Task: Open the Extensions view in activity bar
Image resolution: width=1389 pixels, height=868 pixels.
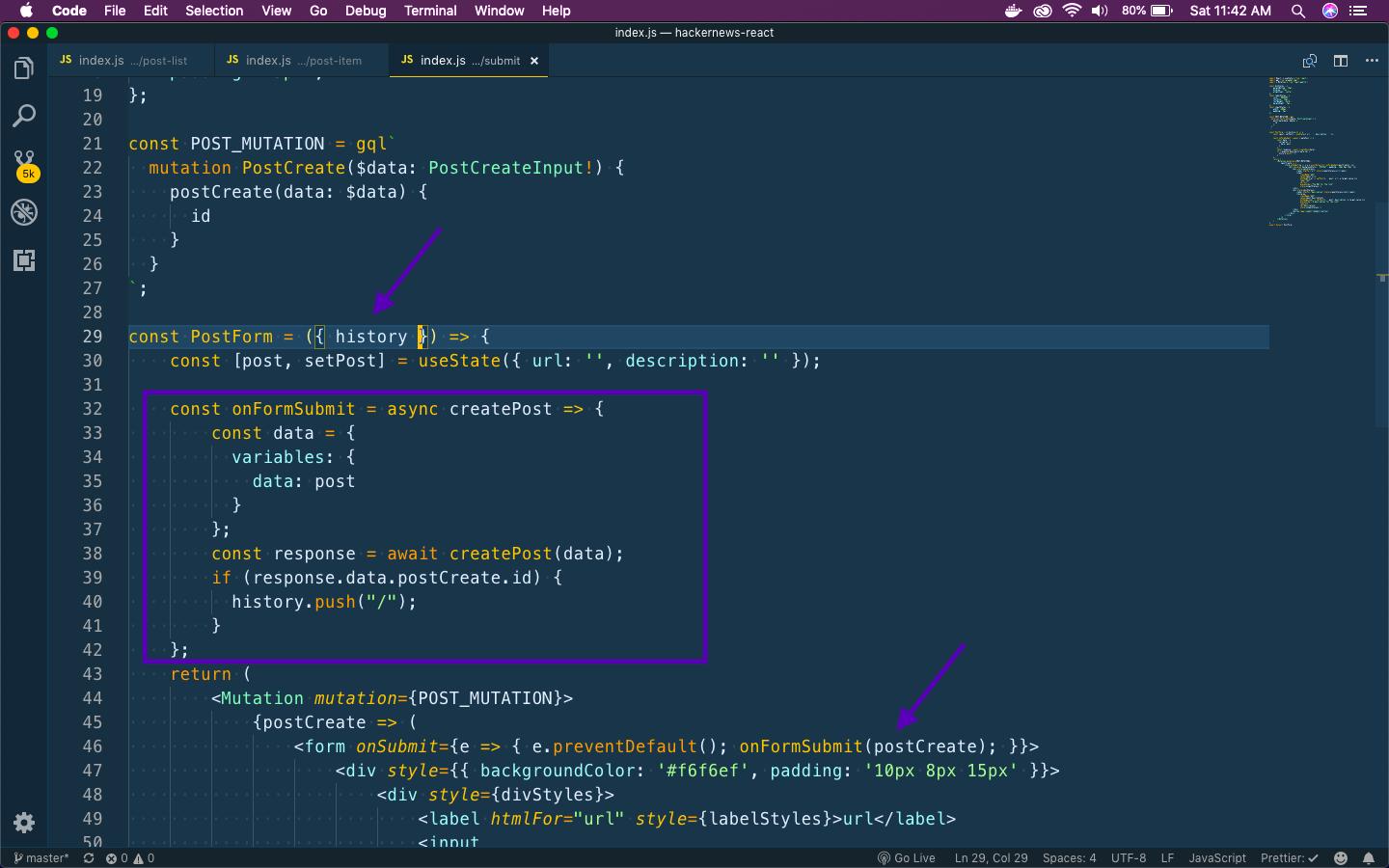Action: (24, 260)
